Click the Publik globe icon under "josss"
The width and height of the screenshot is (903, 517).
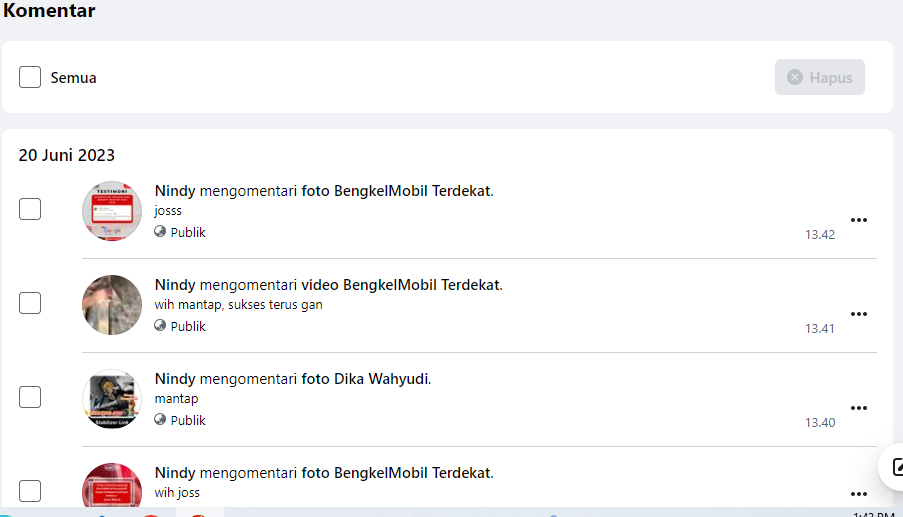(160, 232)
